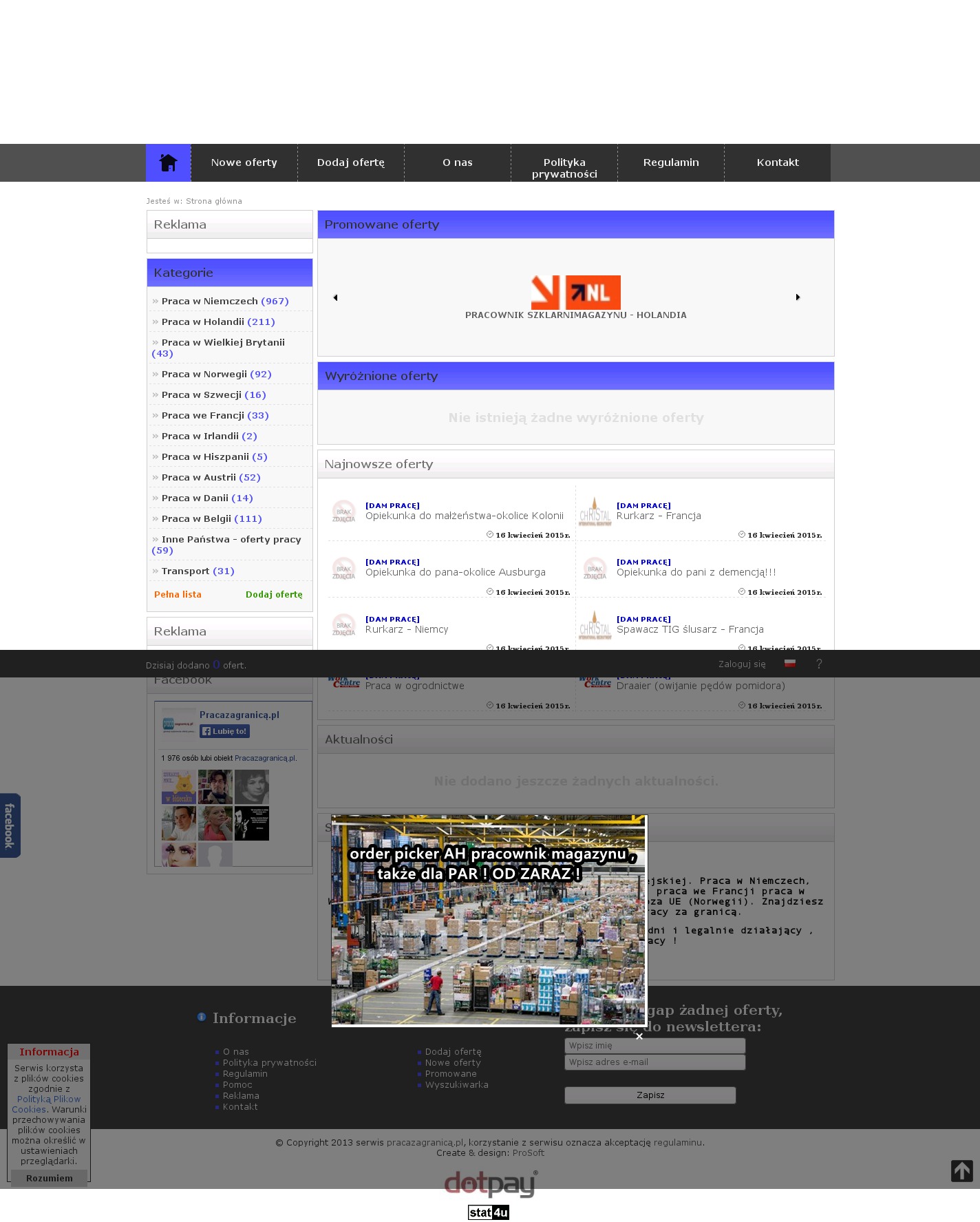The image size is (980, 1222).
Task: Click the 'Wpisz imię' name field
Action: pos(654,1045)
